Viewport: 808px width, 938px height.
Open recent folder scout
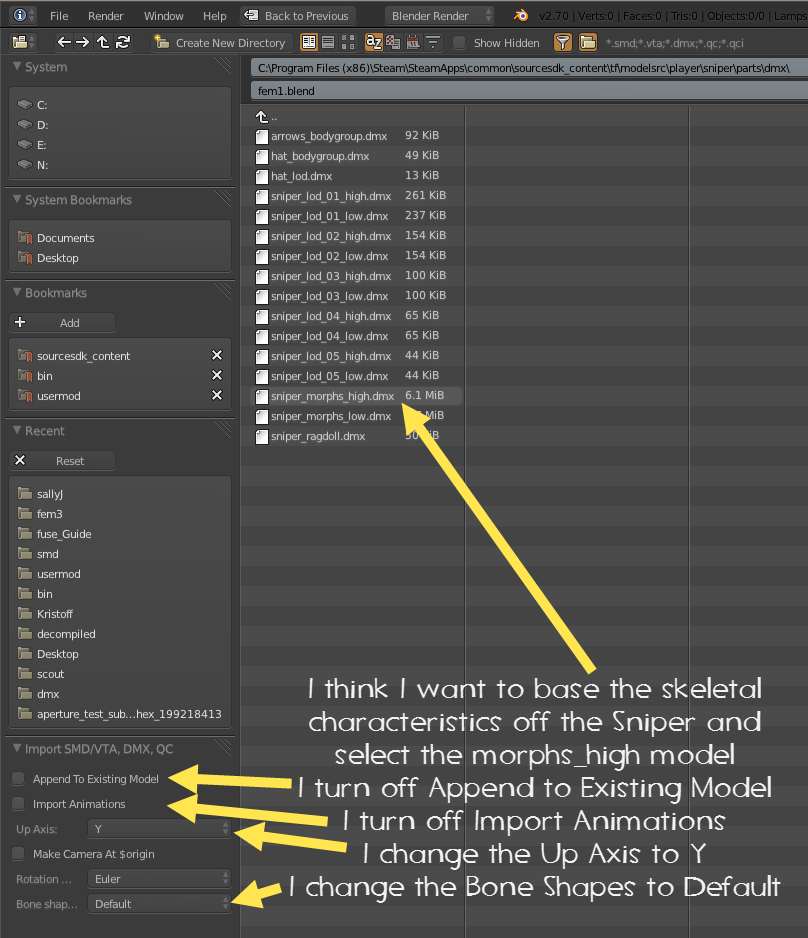click(x=120, y=674)
